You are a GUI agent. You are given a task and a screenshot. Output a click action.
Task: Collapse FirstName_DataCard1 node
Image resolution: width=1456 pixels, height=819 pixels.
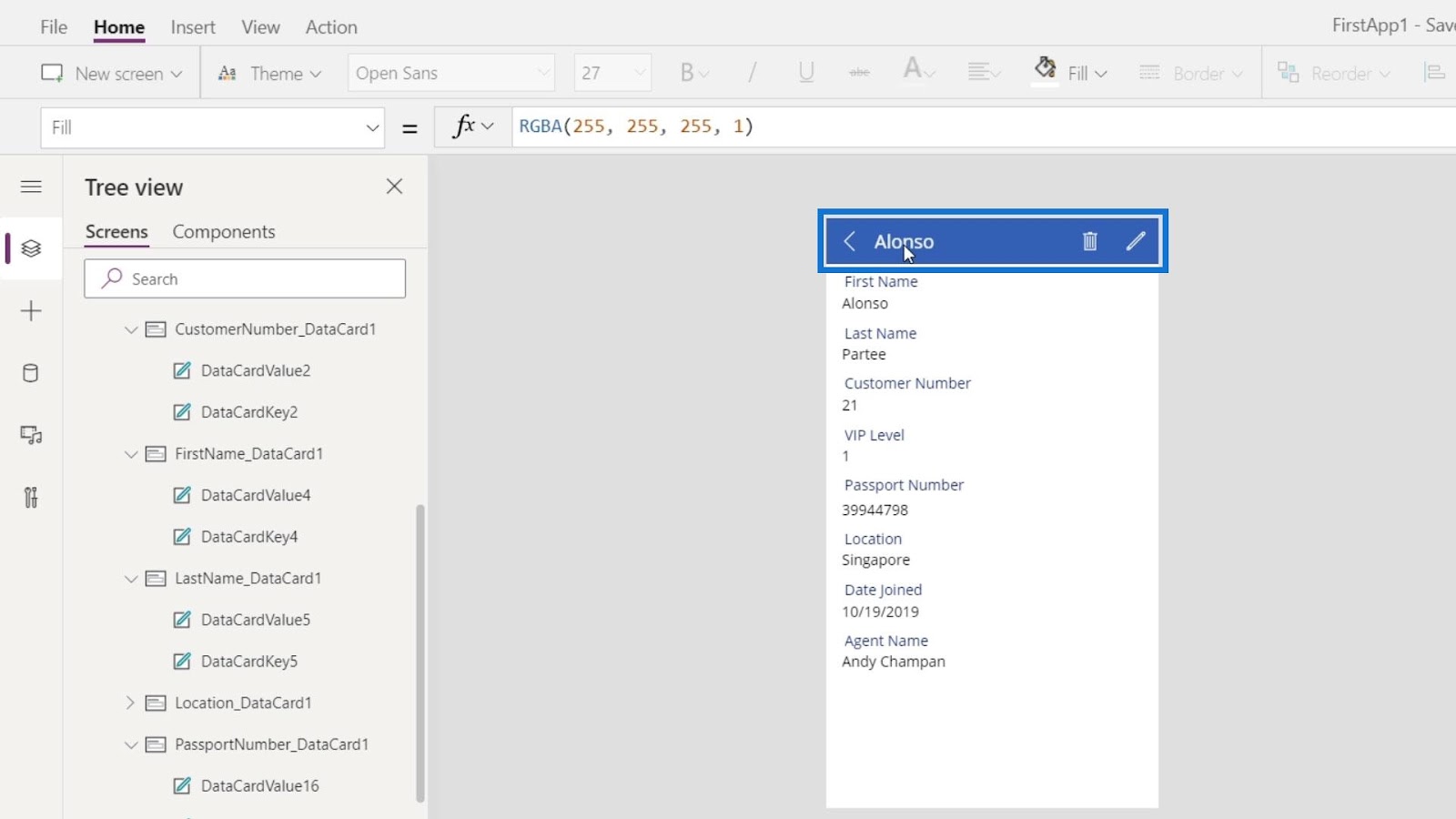[131, 454]
